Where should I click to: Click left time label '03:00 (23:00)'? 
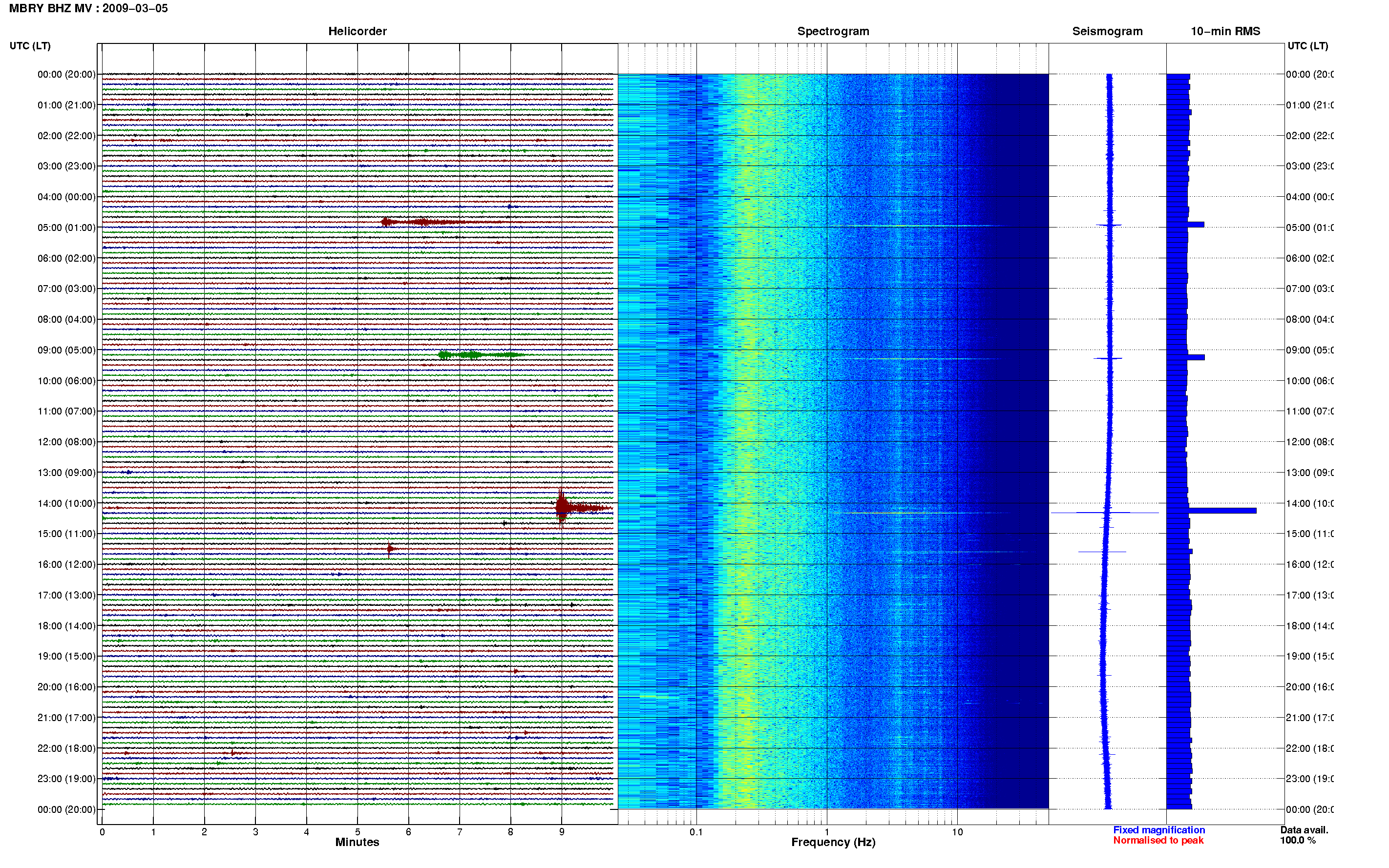coord(66,166)
